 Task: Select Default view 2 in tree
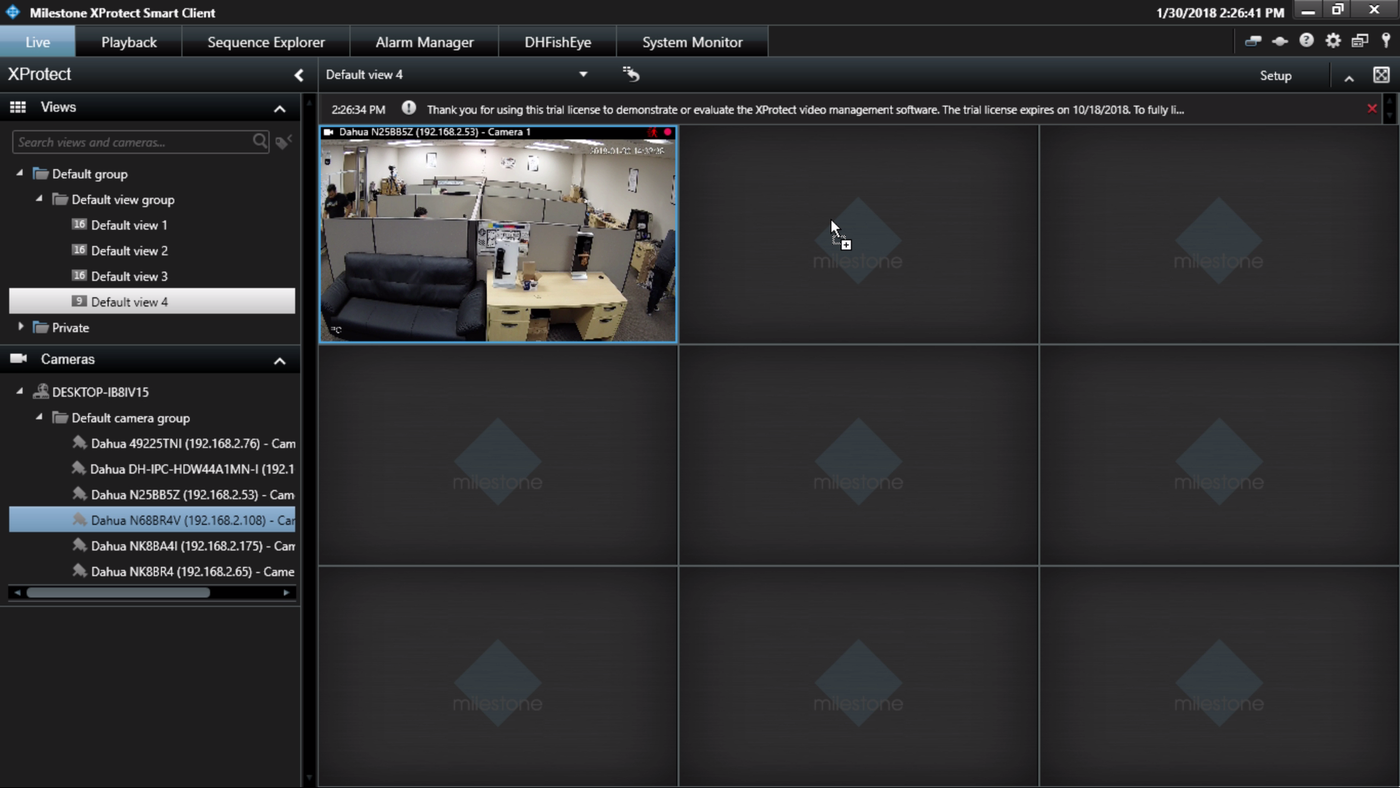(129, 251)
